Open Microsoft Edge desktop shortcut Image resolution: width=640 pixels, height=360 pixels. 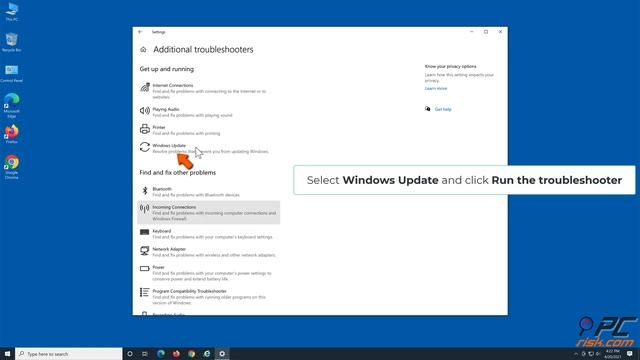click(x=11, y=105)
